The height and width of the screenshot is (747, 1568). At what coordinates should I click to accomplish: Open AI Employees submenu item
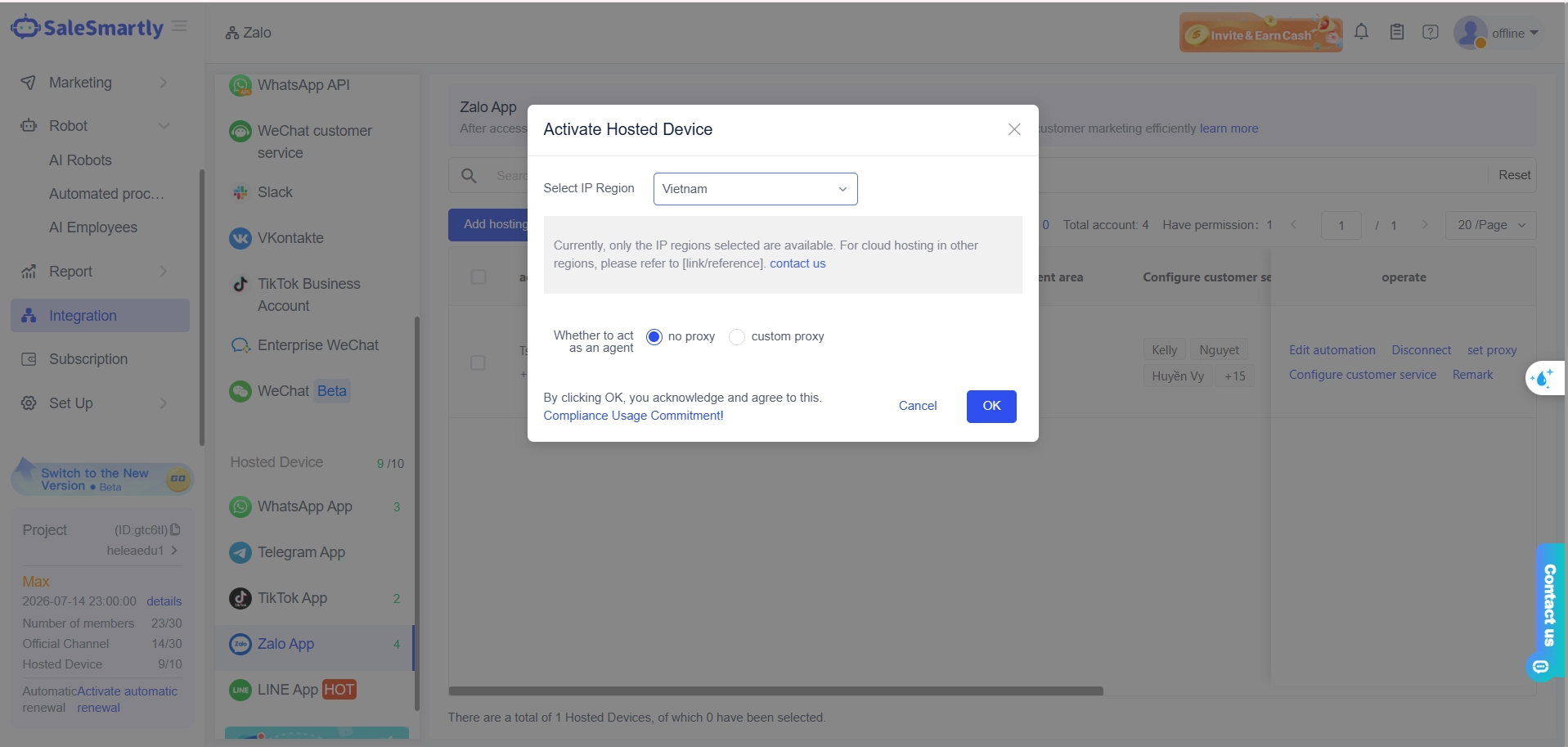(x=93, y=227)
